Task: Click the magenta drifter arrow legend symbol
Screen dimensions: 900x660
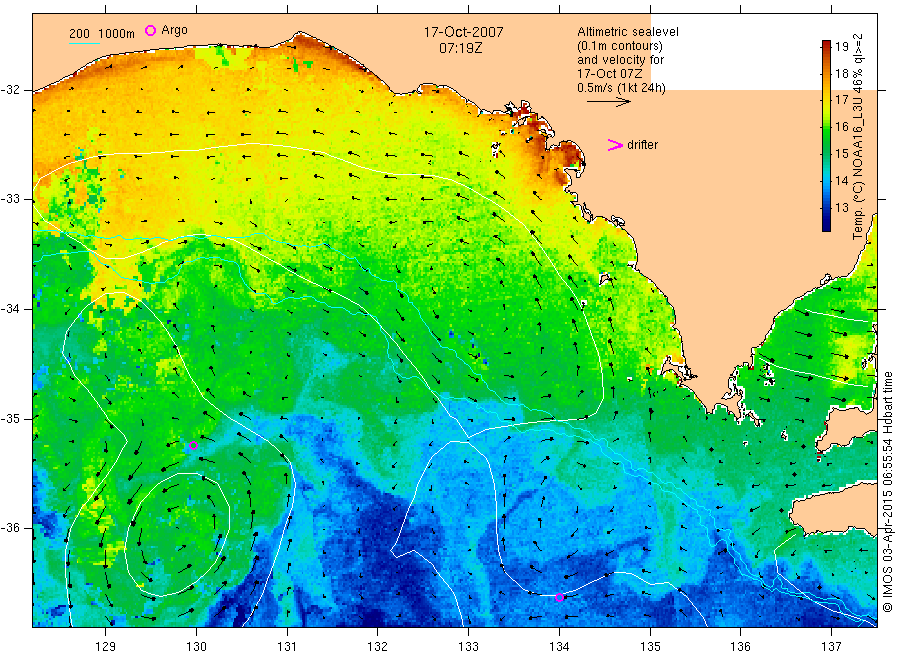Action: click(x=615, y=145)
